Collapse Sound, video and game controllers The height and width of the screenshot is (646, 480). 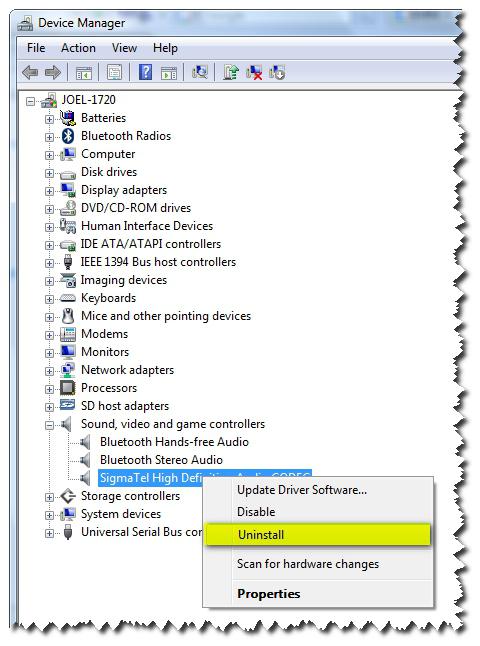pos(49,425)
